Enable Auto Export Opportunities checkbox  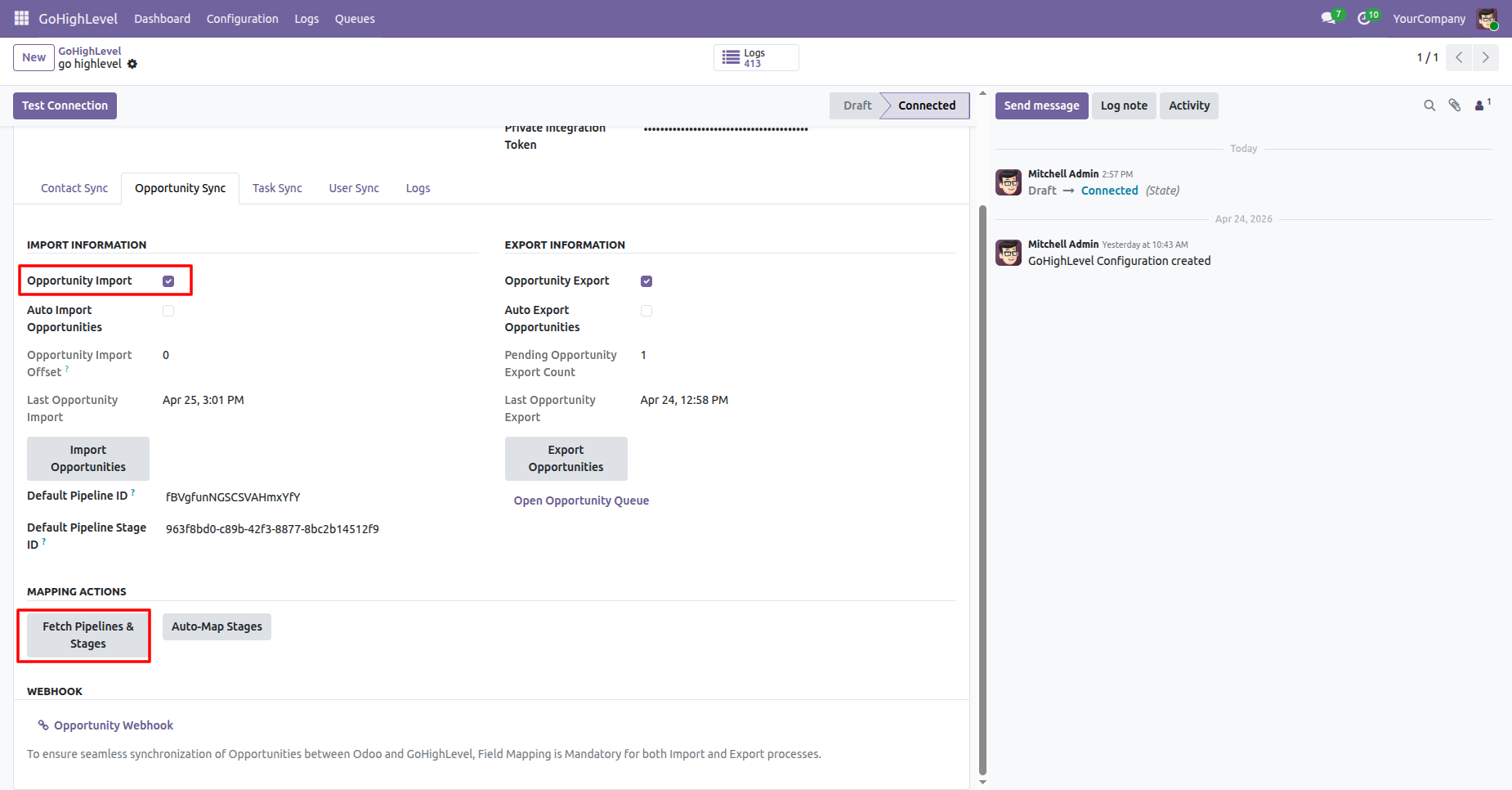[646, 311]
